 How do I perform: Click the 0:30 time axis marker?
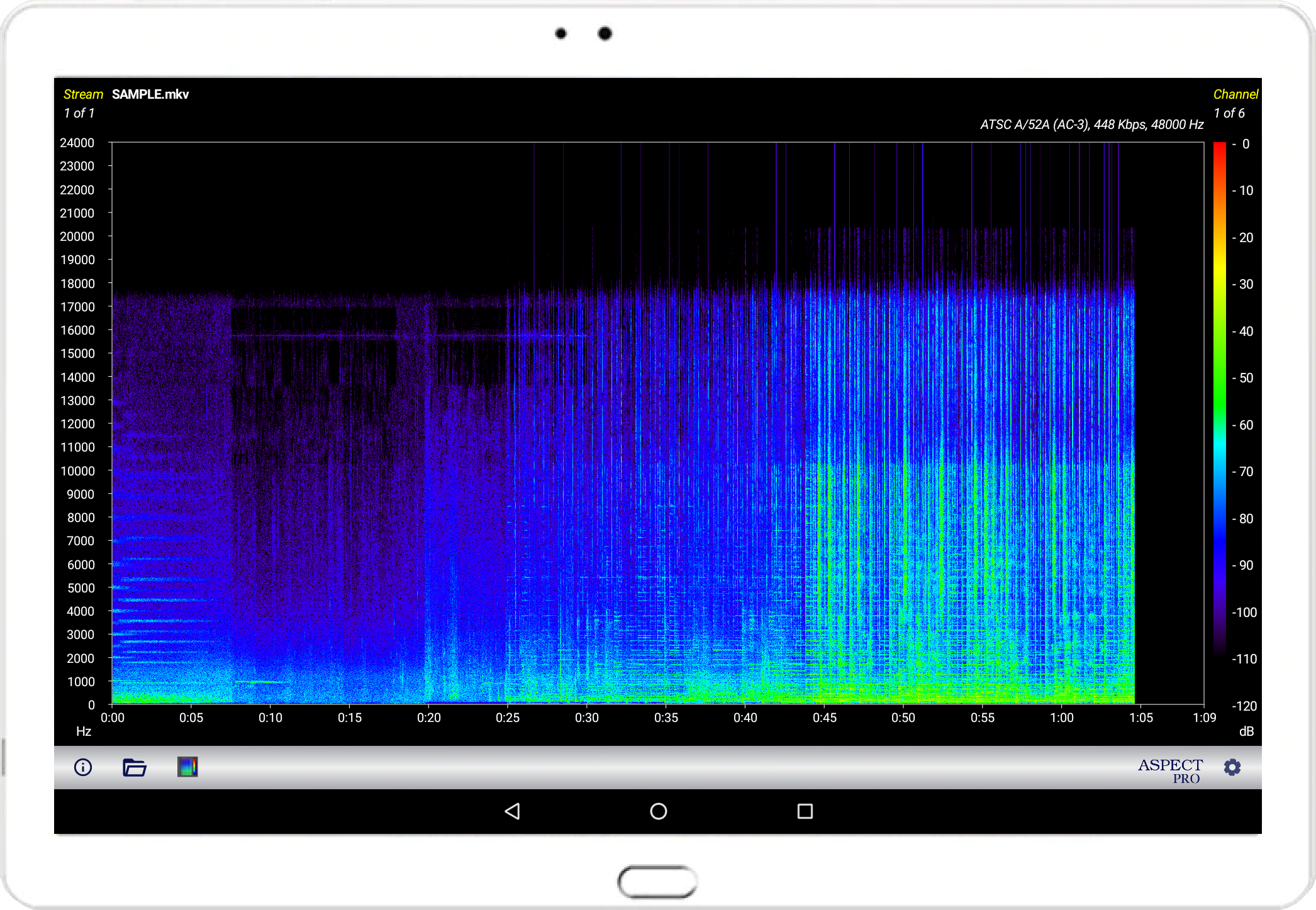[587, 718]
